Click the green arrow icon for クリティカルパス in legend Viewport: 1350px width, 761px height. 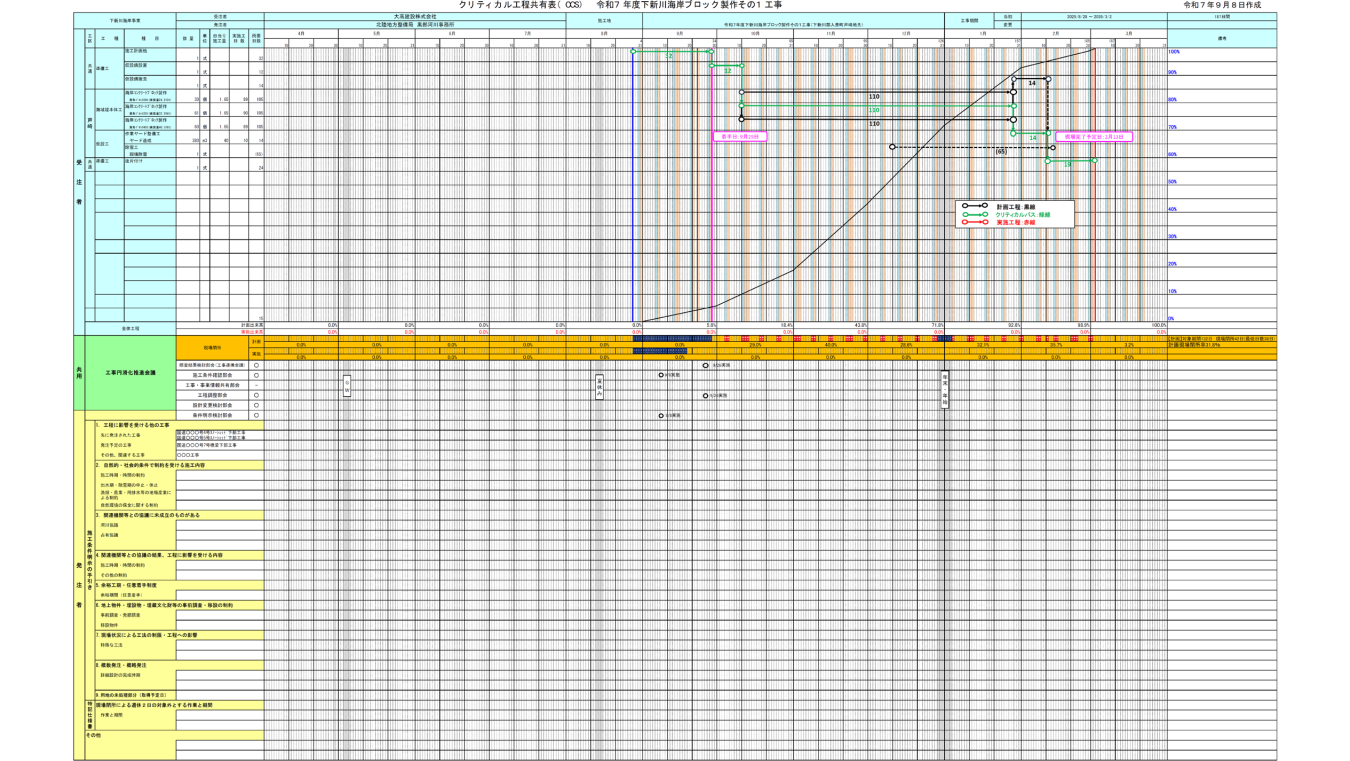click(975, 214)
